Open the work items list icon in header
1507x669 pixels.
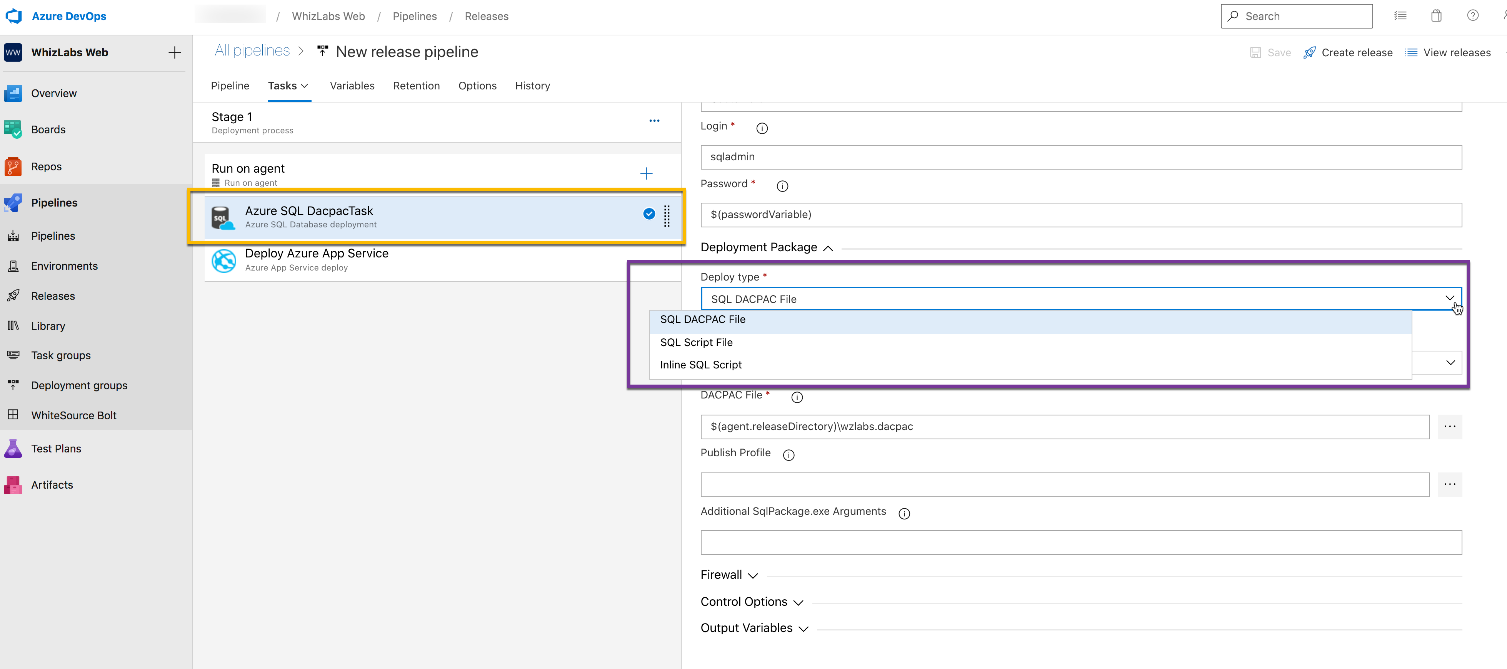tap(1400, 16)
